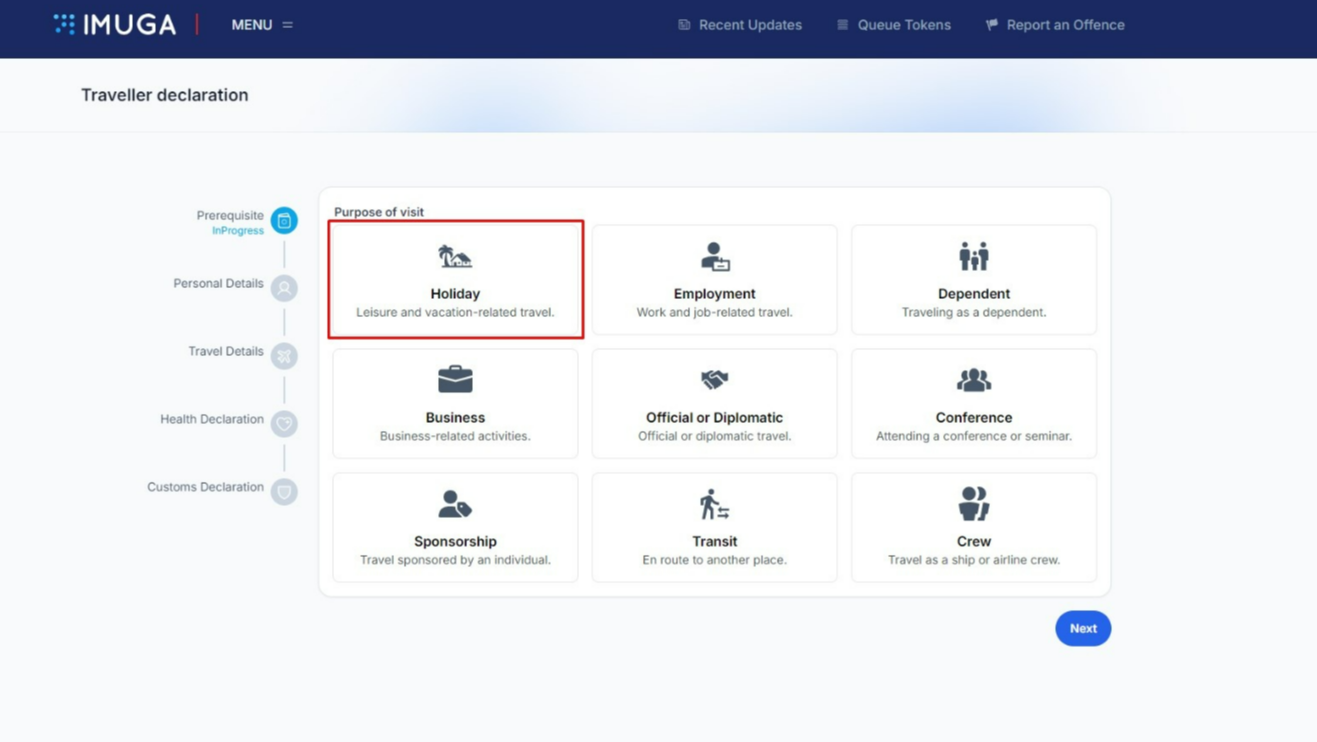
Task: Click the Queue Tokens icon in header
Action: [843, 25]
